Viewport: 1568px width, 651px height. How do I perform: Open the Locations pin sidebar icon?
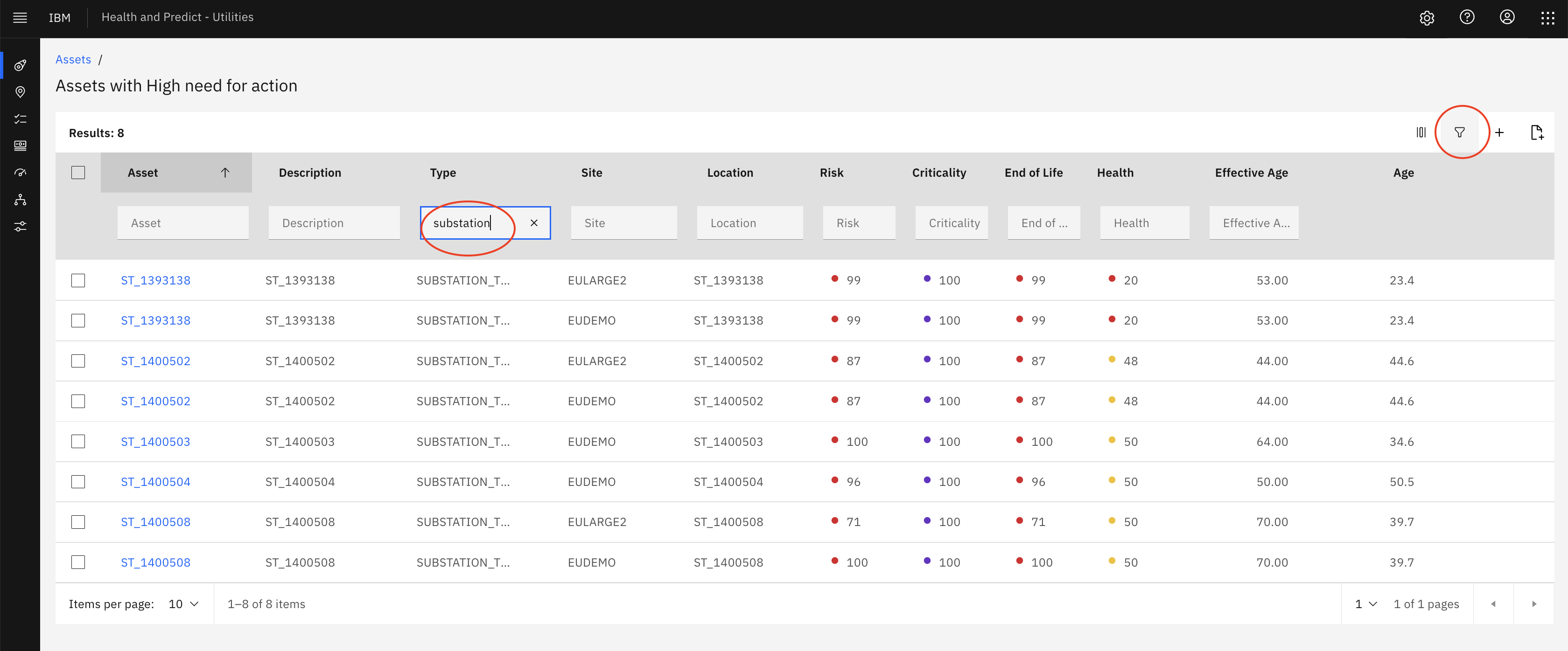coord(20,92)
